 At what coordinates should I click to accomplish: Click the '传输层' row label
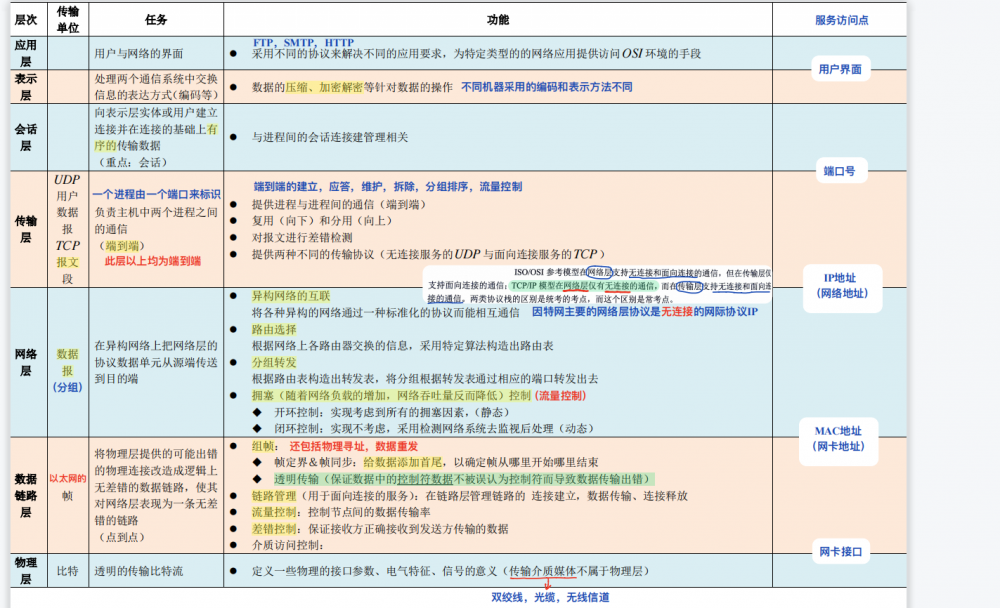(26, 229)
